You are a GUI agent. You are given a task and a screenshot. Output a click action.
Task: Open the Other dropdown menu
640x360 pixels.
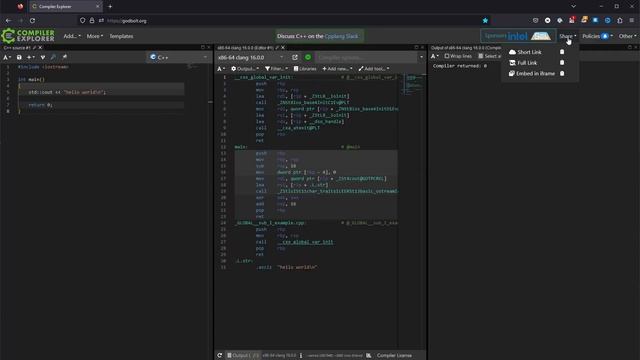pyautogui.click(x=627, y=36)
